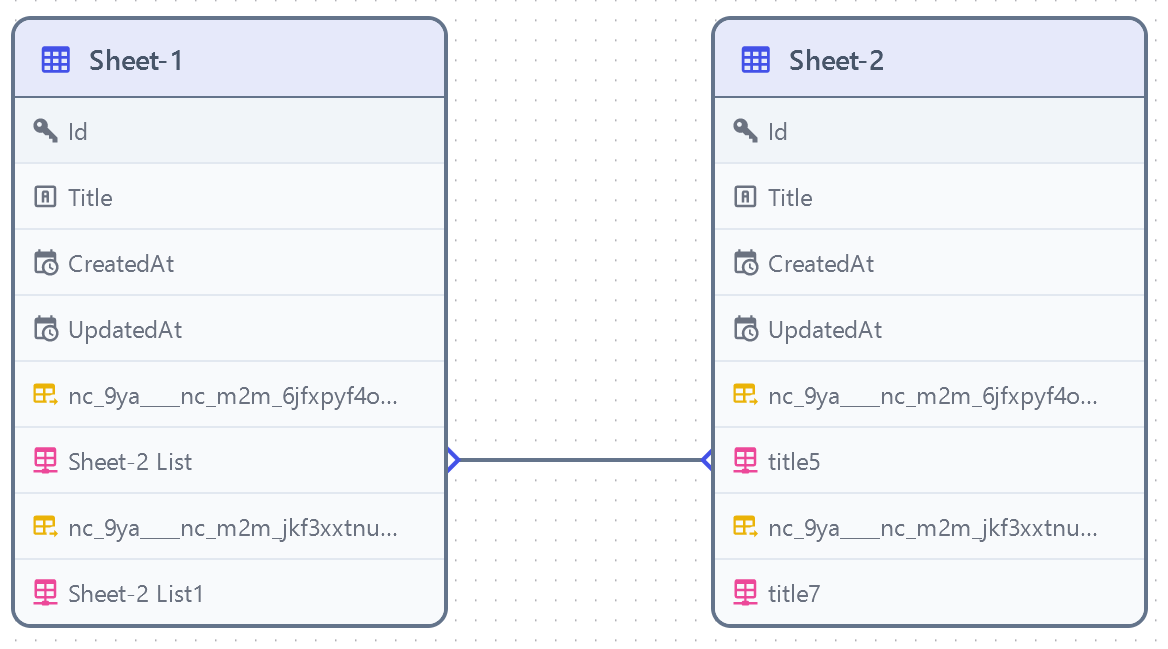This screenshot has height=649, width=1168.
Task: Click pink relation icon beside Sheet-2 List1
Action: click(x=45, y=593)
